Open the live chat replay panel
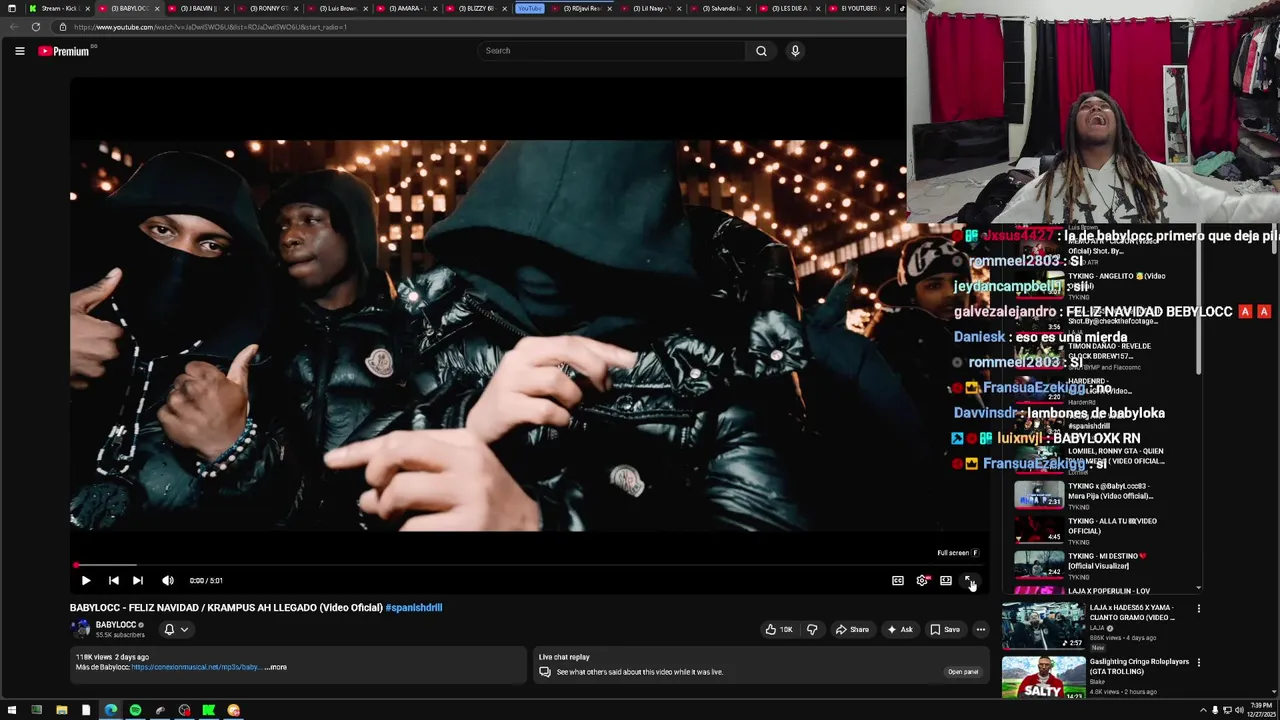Image resolution: width=1280 pixels, height=720 pixels. click(963, 672)
